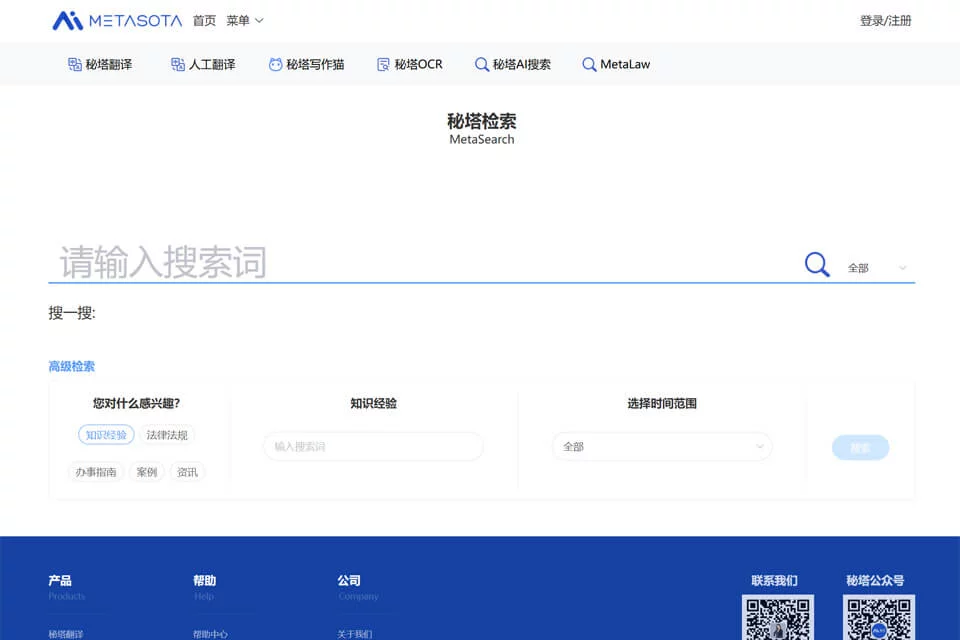Open 秘塔写作猫 nav item
Viewport: 960px width, 640px height.
(x=307, y=64)
